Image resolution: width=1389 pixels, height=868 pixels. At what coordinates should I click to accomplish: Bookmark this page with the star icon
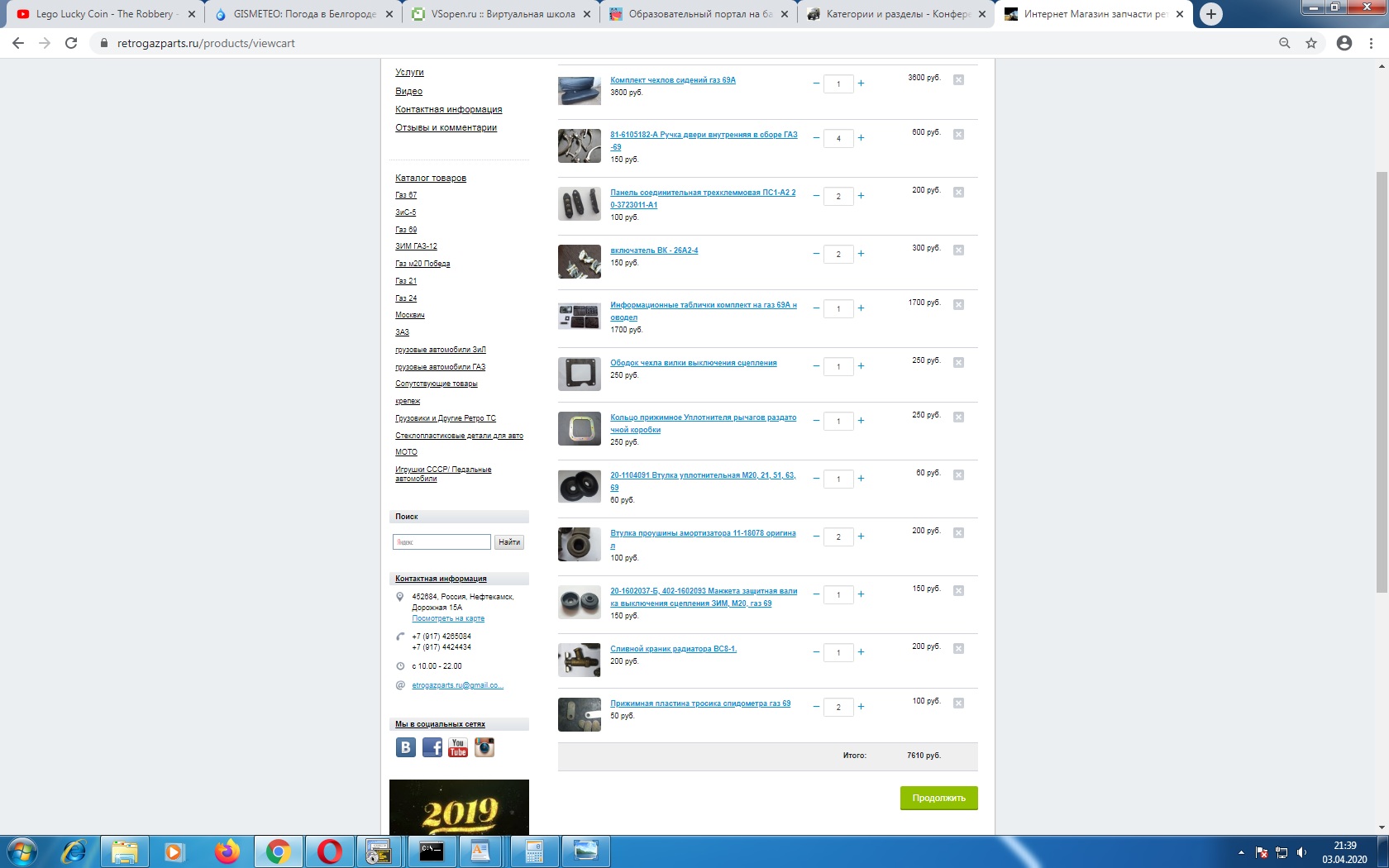[1311, 43]
